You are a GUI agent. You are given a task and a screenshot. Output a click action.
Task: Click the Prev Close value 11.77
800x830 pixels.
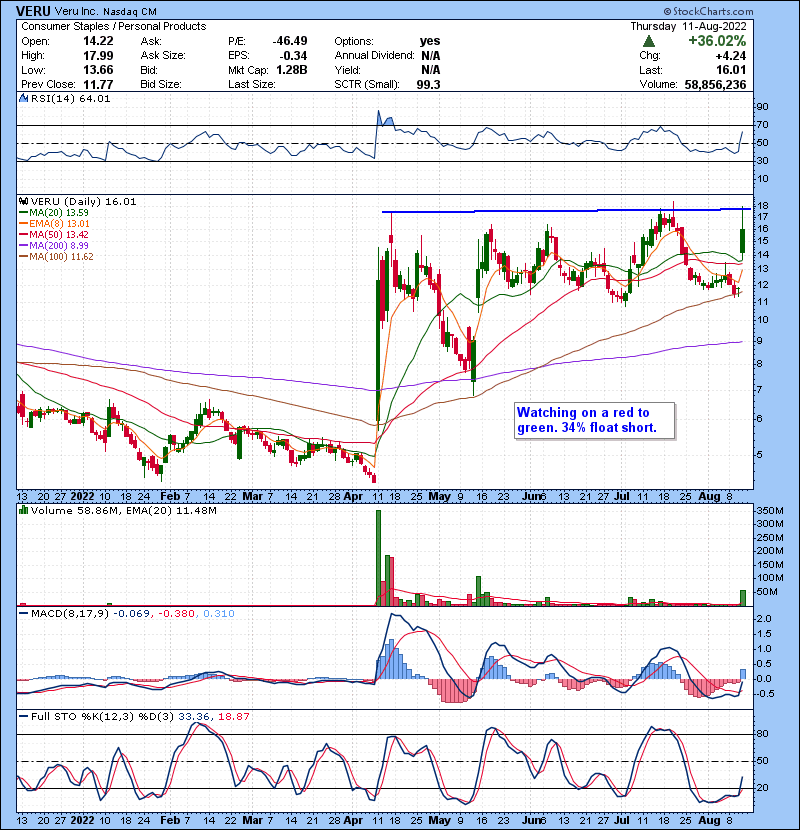point(98,84)
